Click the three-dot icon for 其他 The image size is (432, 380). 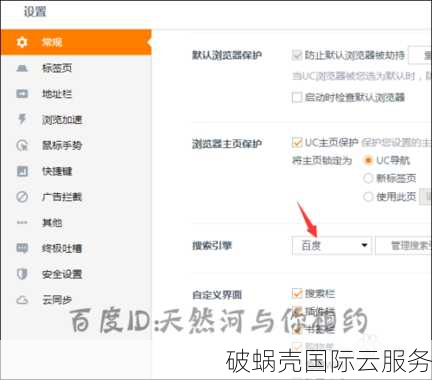[x=22, y=222]
